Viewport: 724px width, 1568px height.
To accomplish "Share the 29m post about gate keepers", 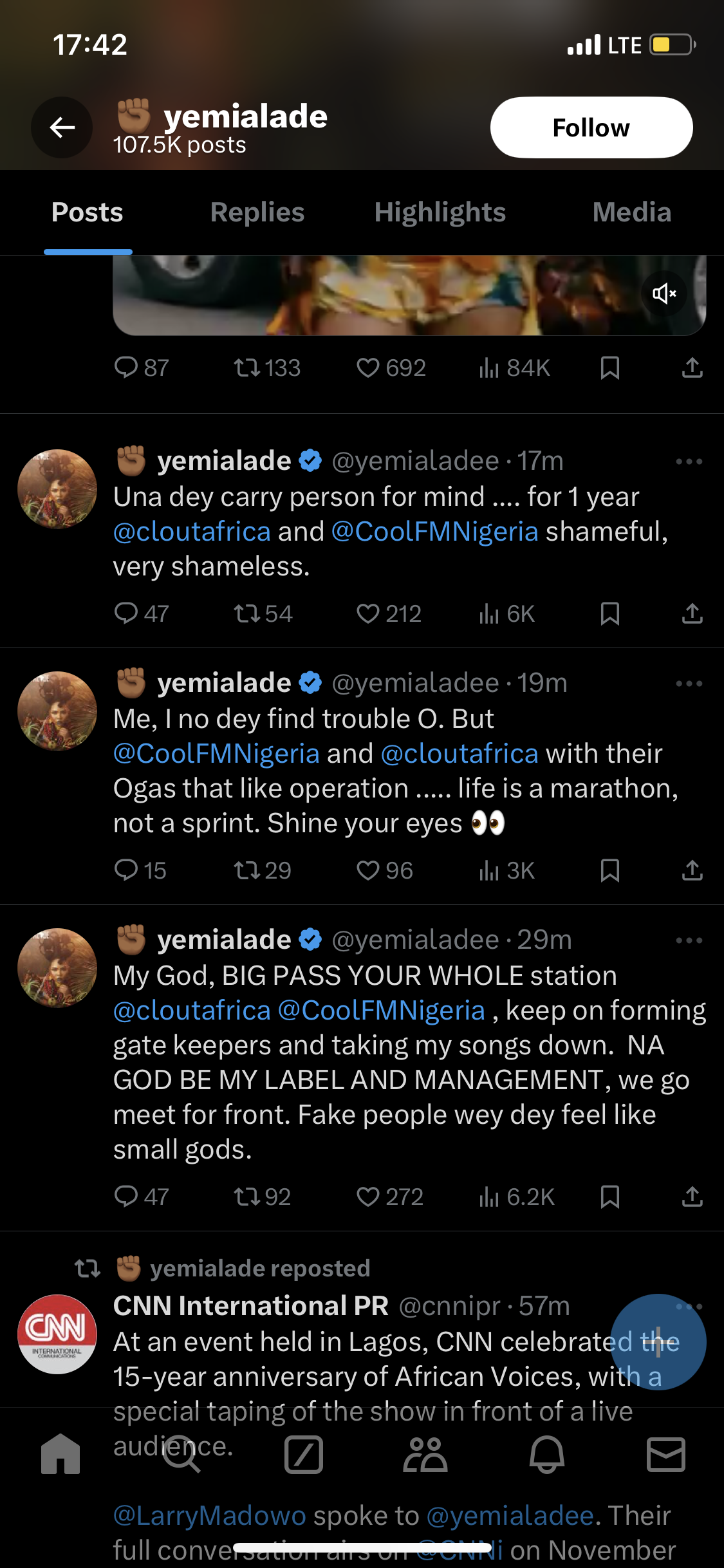I will tap(692, 1197).
